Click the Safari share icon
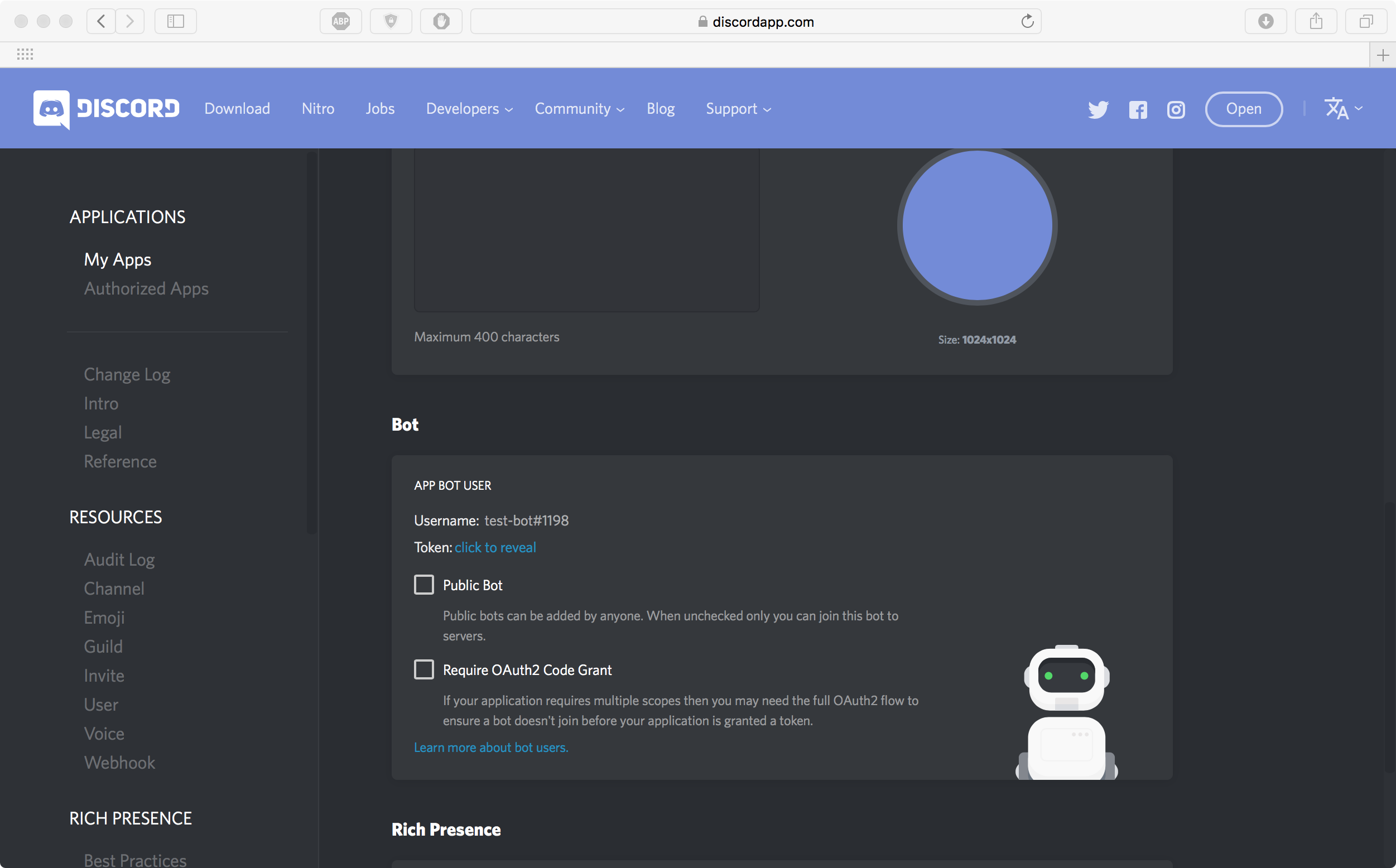1396x868 pixels. (1316, 22)
